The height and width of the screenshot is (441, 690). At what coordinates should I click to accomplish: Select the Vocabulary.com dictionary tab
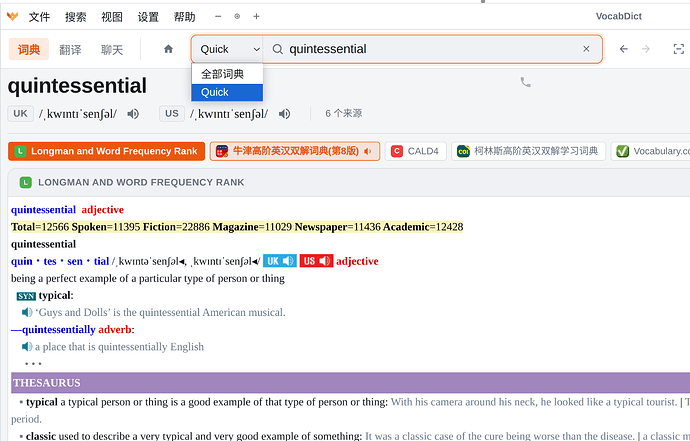(651, 151)
